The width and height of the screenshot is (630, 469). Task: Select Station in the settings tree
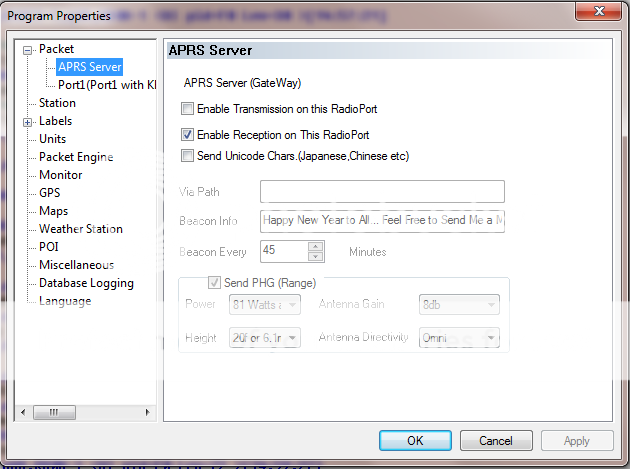pos(57,103)
